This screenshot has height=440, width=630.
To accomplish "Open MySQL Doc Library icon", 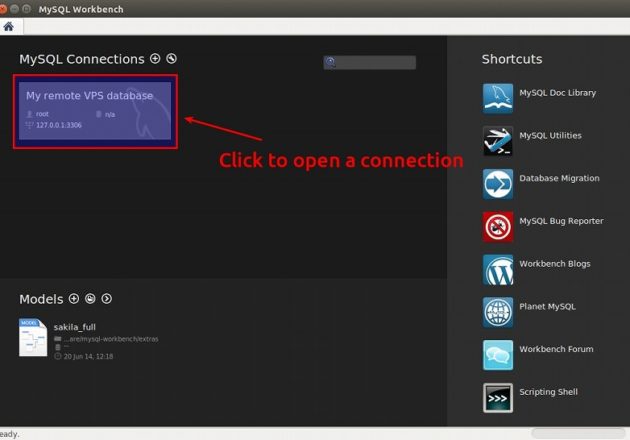I will [498, 98].
